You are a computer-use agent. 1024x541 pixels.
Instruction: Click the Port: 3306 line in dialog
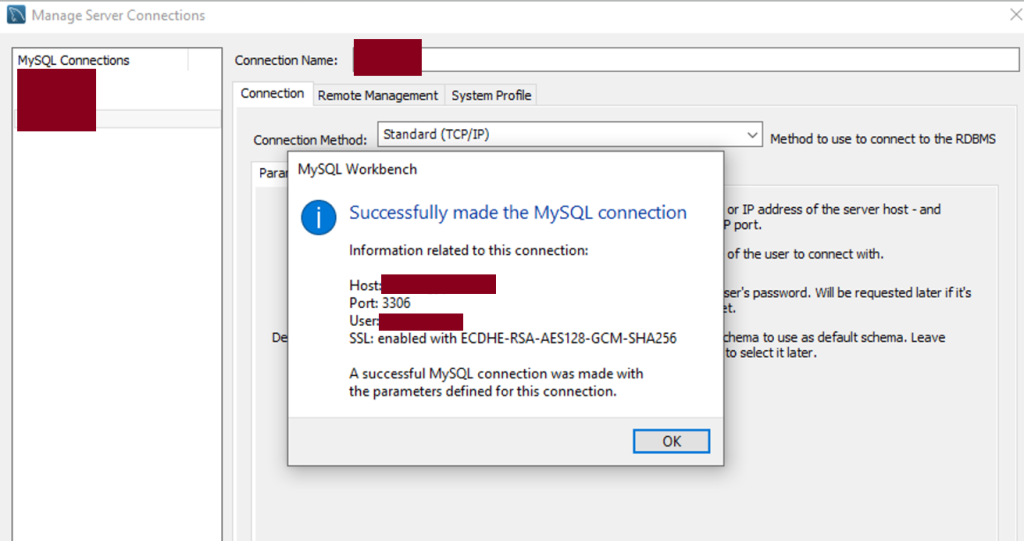(379, 303)
